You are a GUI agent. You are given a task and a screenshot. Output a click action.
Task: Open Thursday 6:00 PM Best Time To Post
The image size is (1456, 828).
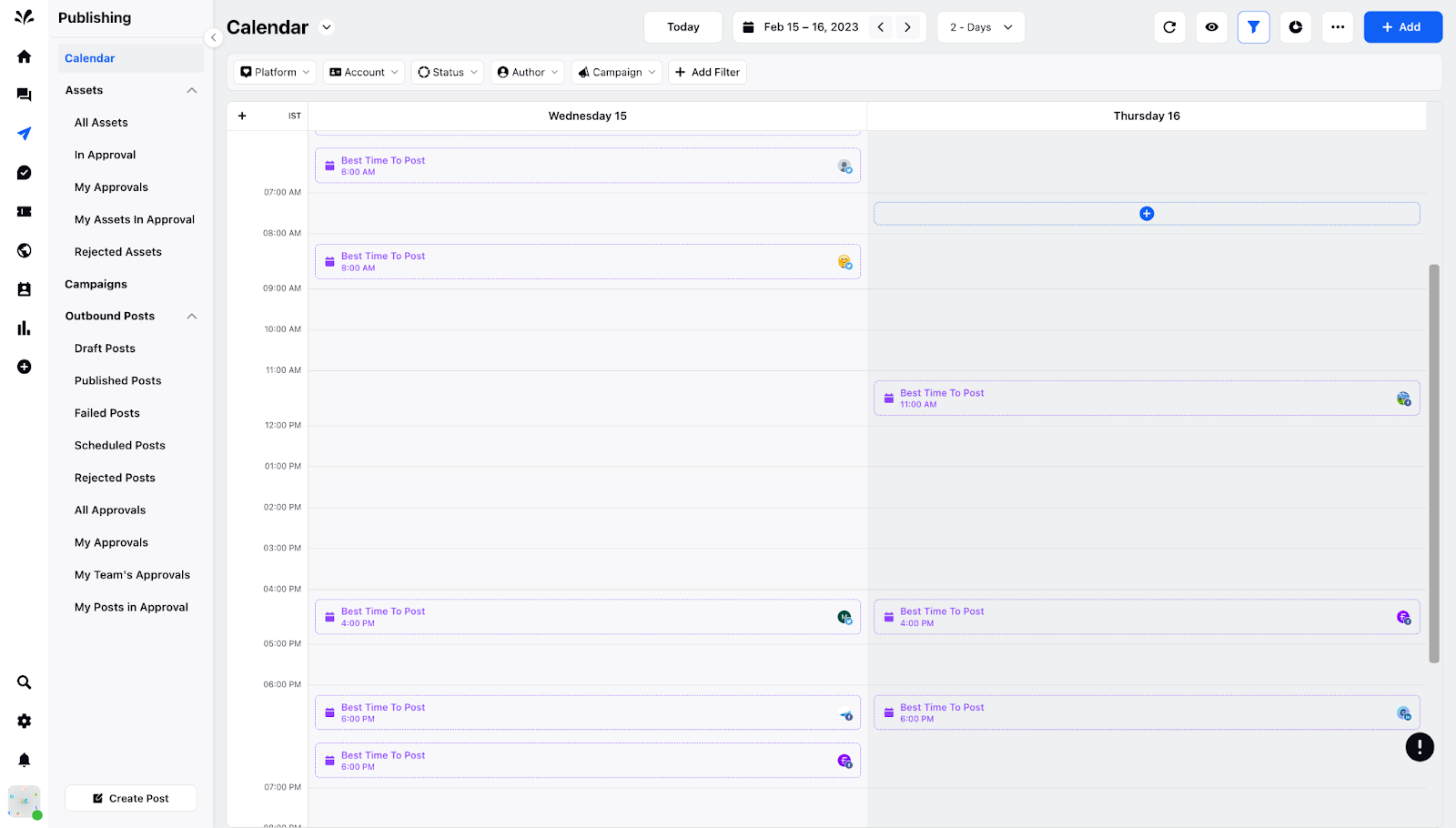pos(1147,712)
